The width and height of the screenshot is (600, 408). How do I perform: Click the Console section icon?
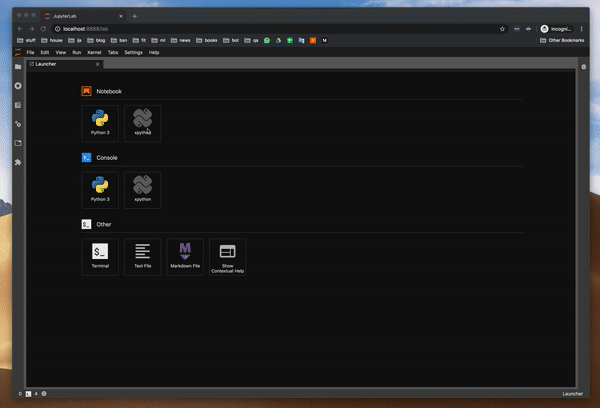click(86, 158)
